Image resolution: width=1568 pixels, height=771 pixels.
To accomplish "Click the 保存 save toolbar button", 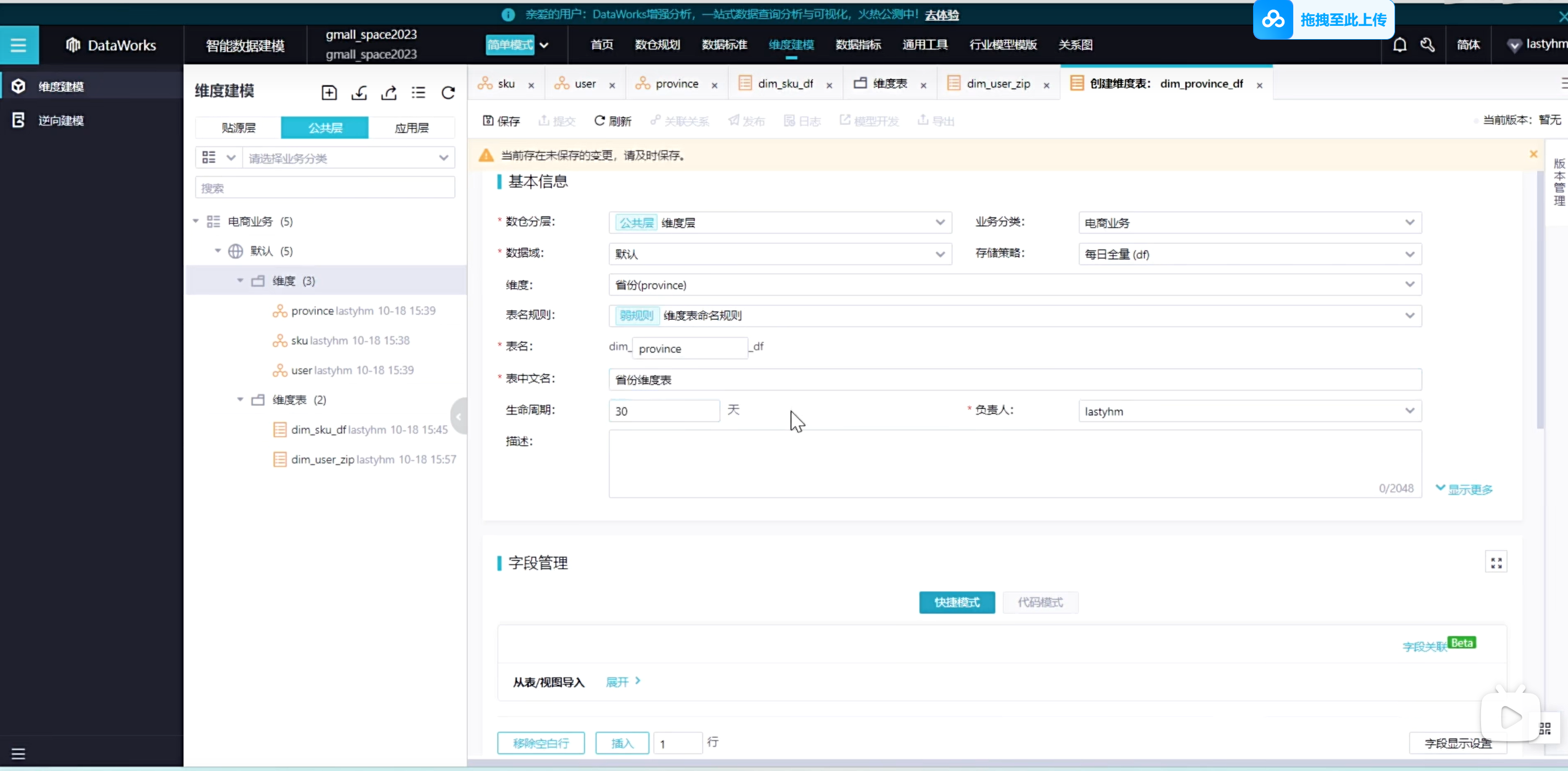I will pos(502,121).
